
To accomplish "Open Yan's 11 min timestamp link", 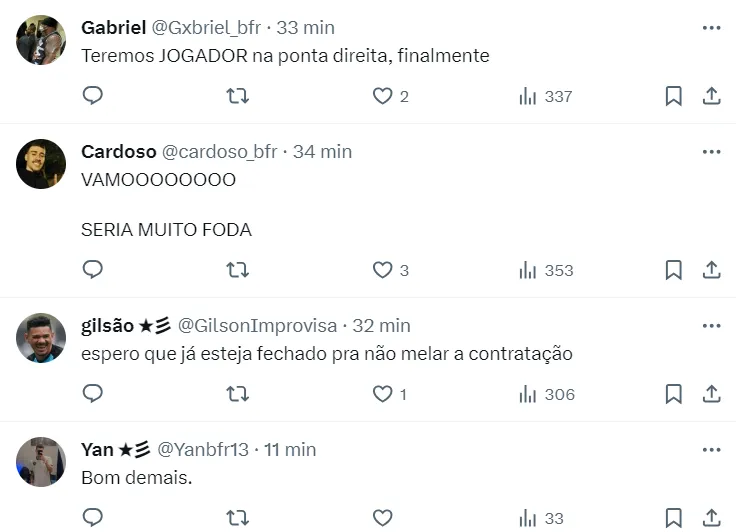I will (291, 450).
